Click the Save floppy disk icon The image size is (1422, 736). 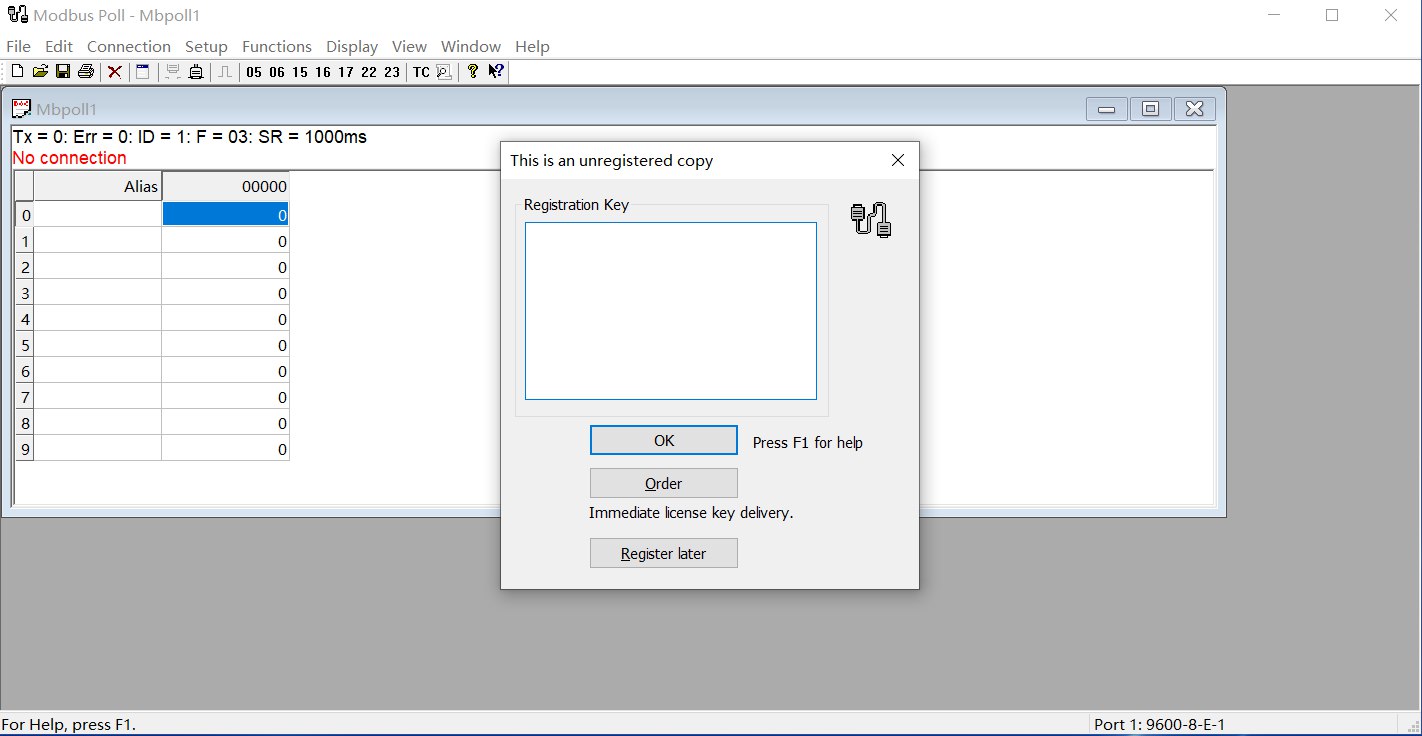(x=62, y=71)
